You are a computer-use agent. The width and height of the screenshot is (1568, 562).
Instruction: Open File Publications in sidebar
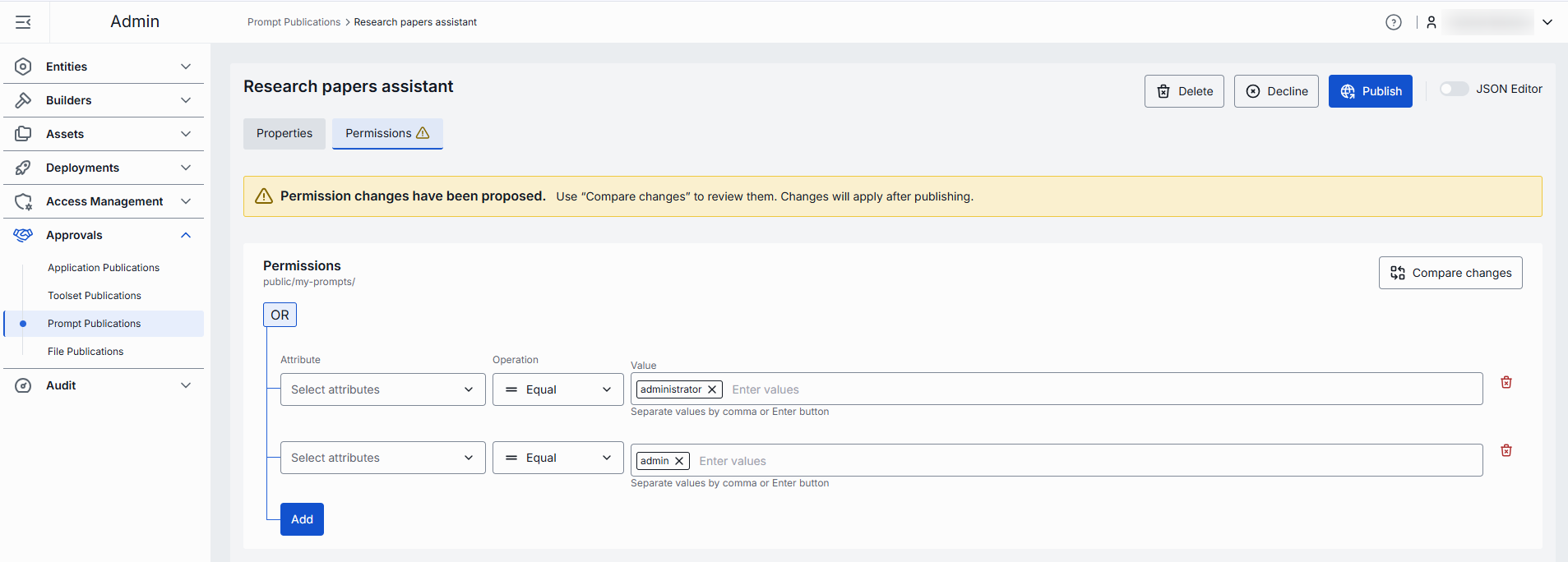(x=86, y=352)
